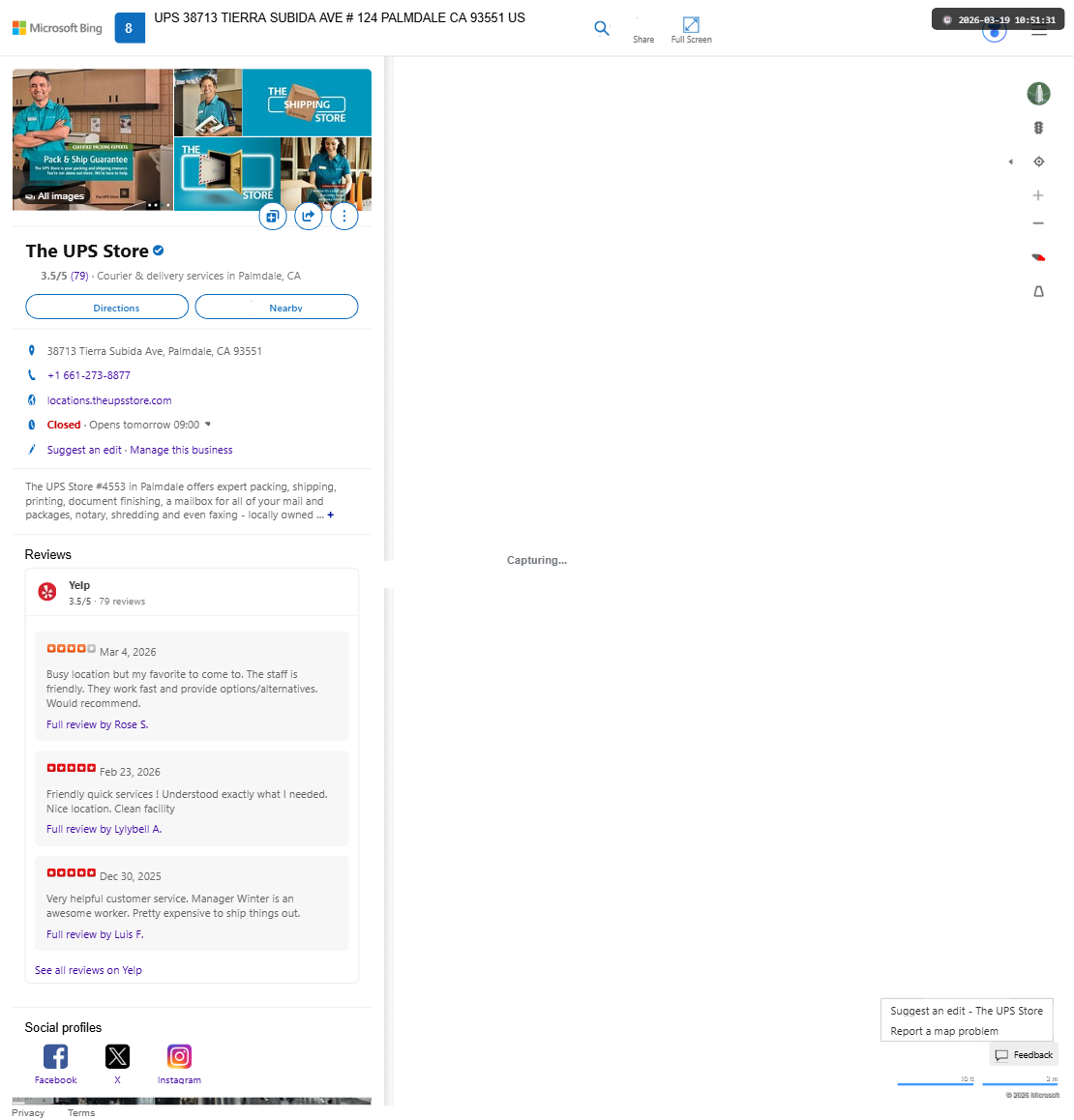The height and width of the screenshot is (1120, 1074).
Task: Open the user profile avatar
Action: 994,32
